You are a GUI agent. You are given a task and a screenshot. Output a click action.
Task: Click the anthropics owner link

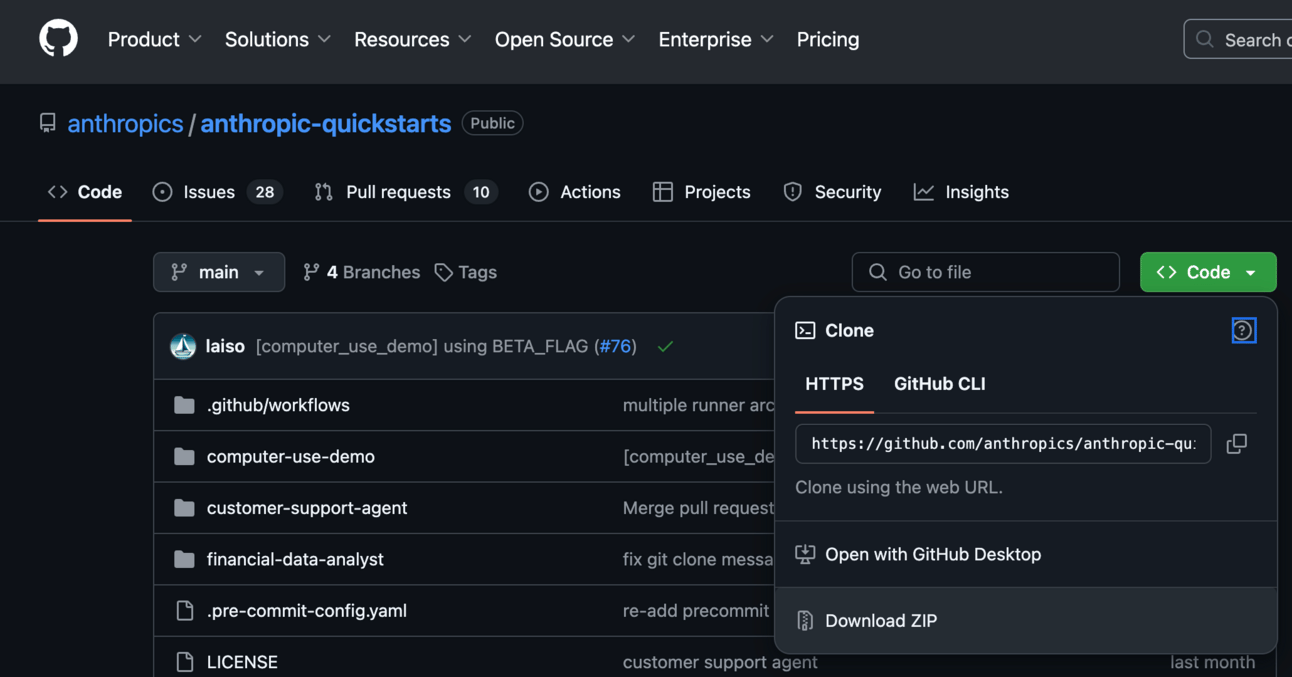pos(125,124)
